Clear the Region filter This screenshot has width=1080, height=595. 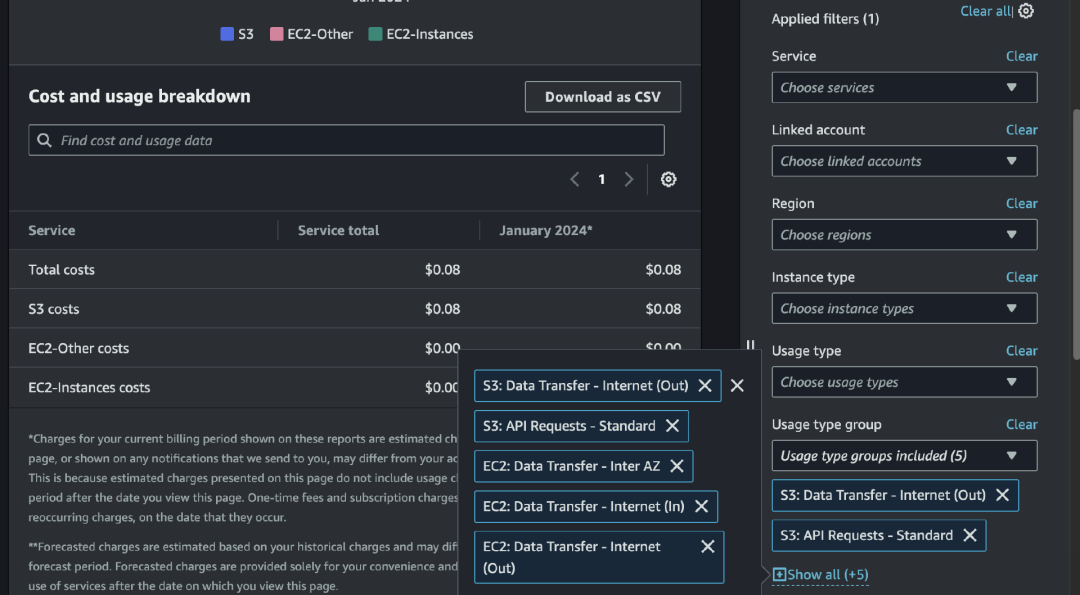click(1021, 204)
